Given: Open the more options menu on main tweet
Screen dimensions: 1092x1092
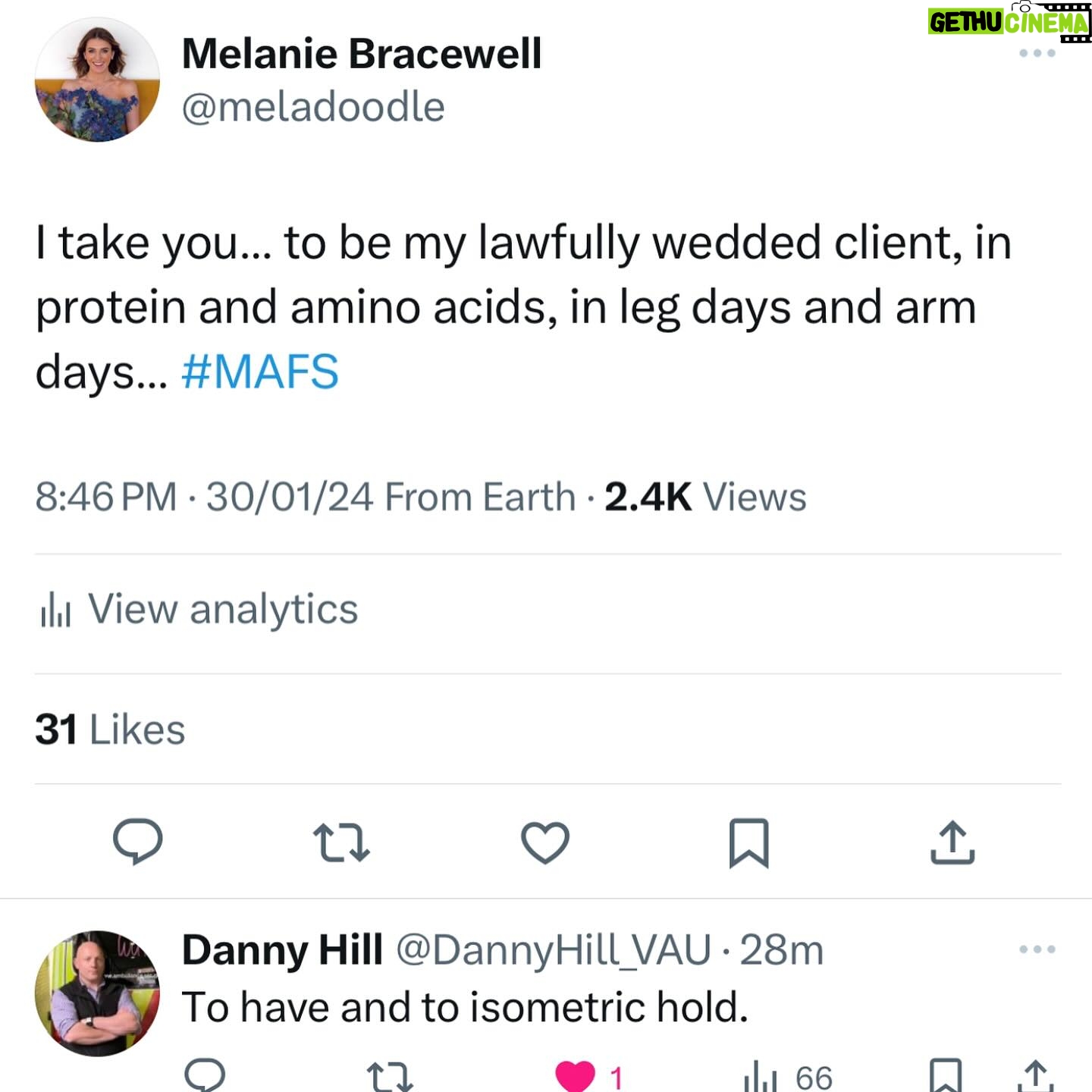Looking at the screenshot, I should 1037,53.
